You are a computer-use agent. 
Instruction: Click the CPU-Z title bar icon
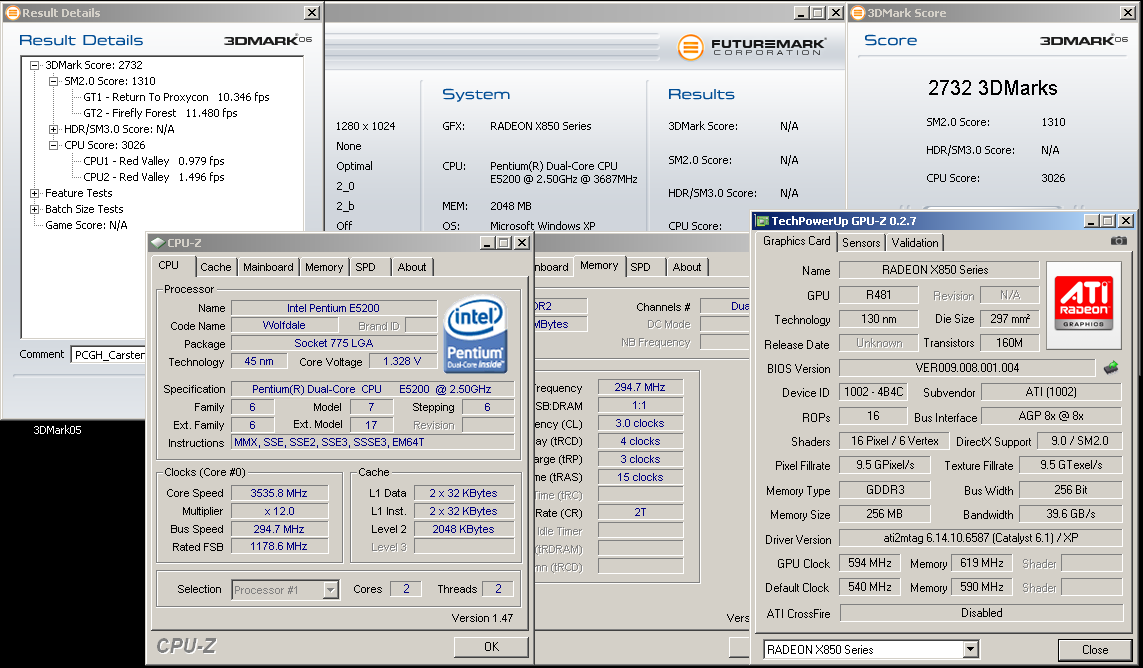[x=157, y=243]
